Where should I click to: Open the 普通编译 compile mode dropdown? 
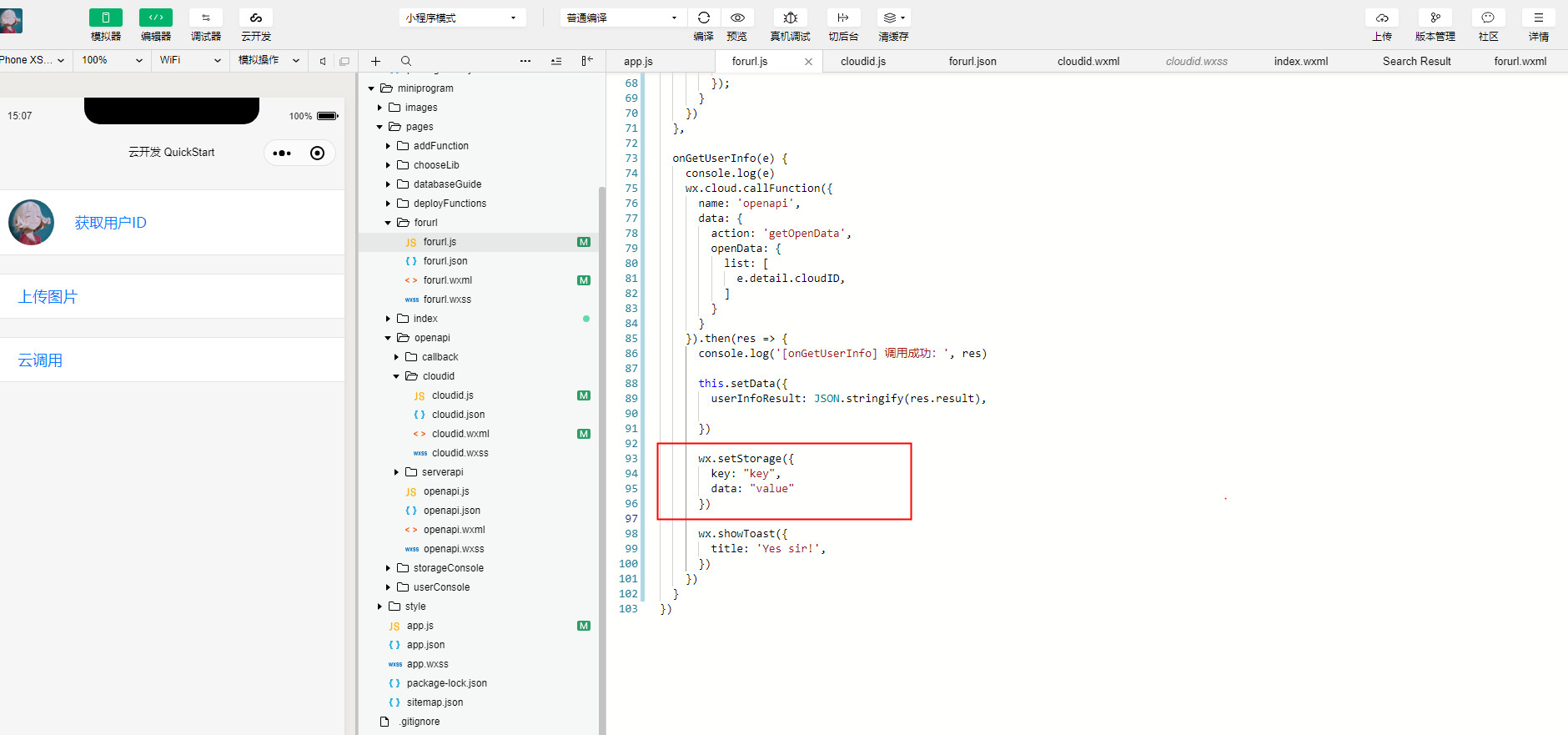click(623, 18)
